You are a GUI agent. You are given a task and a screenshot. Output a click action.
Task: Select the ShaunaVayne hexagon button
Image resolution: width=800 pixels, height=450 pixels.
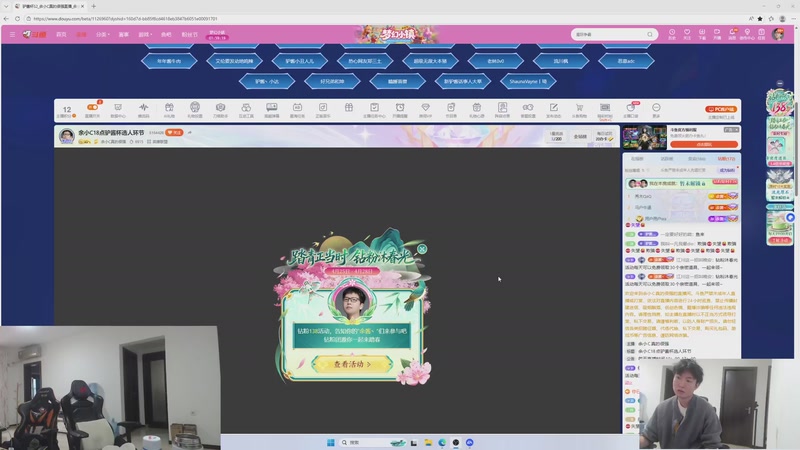click(x=528, y=81)
